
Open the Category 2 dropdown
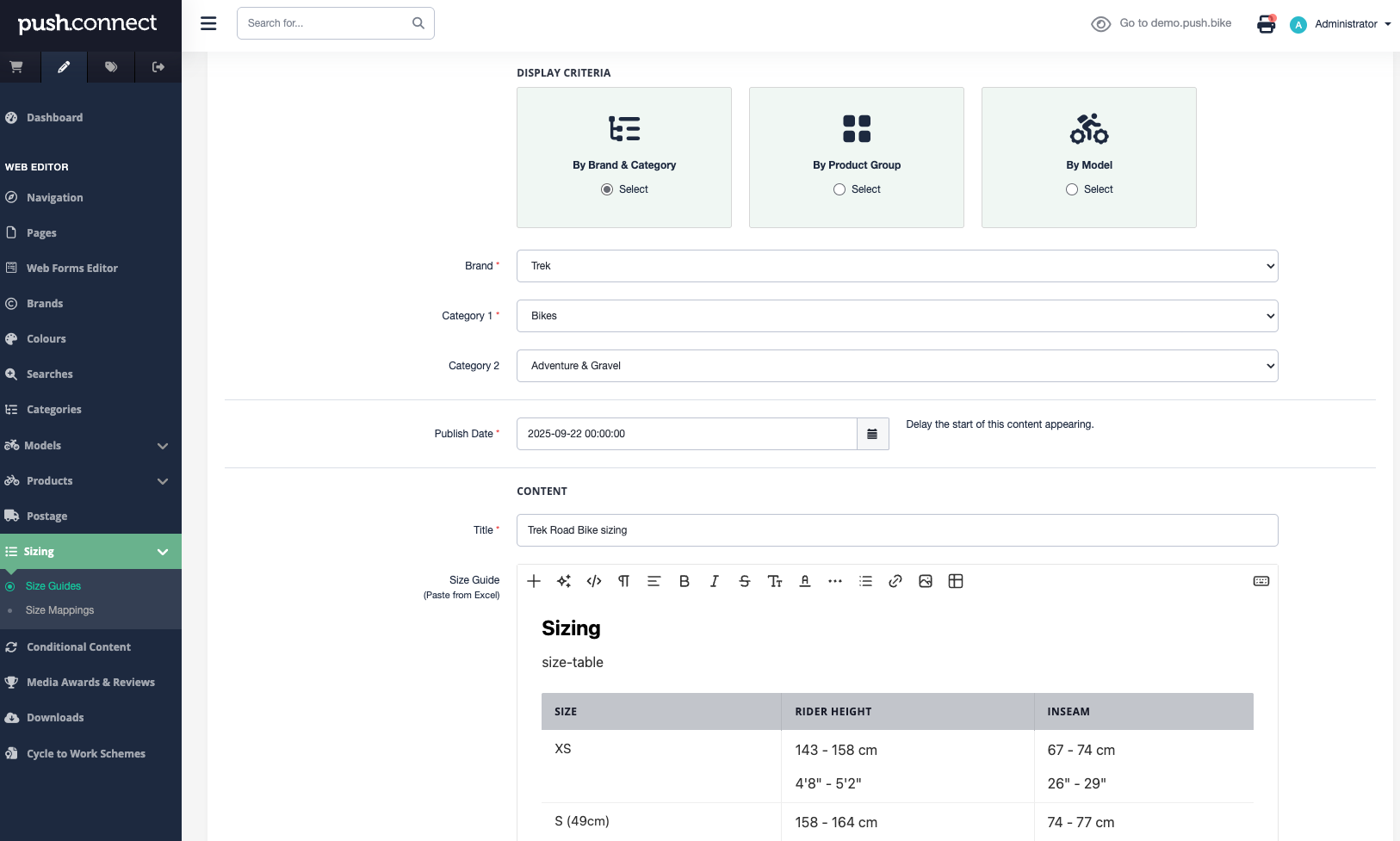[896, 366]
